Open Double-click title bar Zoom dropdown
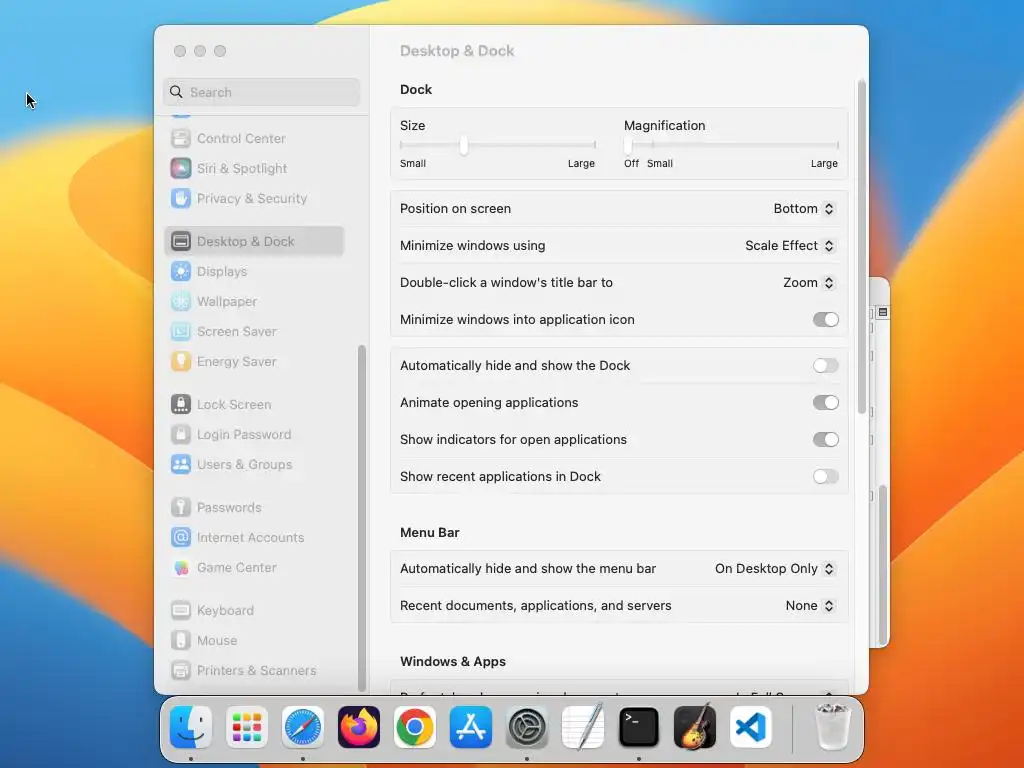The width and height of the screenshot is (1024, 768). (808, 283)
